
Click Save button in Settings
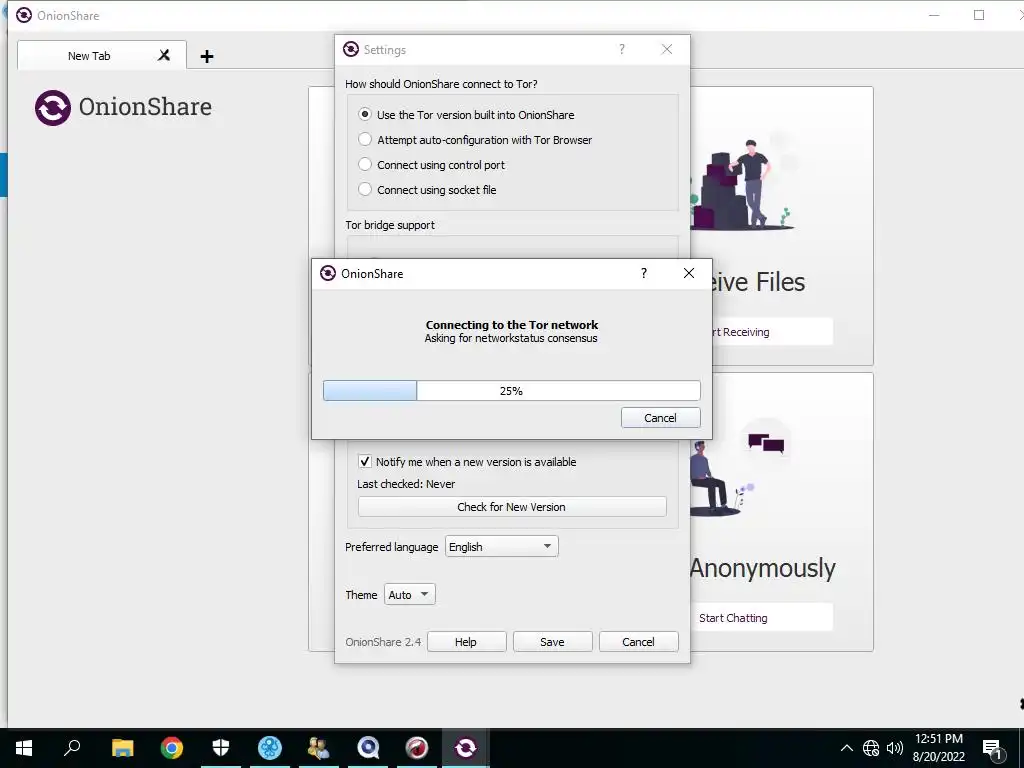click(552, 642)
